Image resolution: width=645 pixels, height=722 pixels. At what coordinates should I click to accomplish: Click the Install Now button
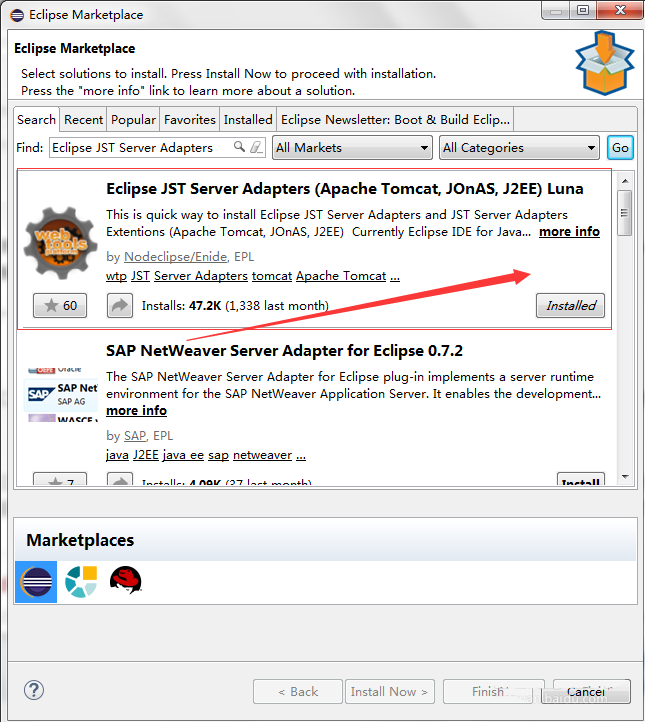[x=389, y=692]
